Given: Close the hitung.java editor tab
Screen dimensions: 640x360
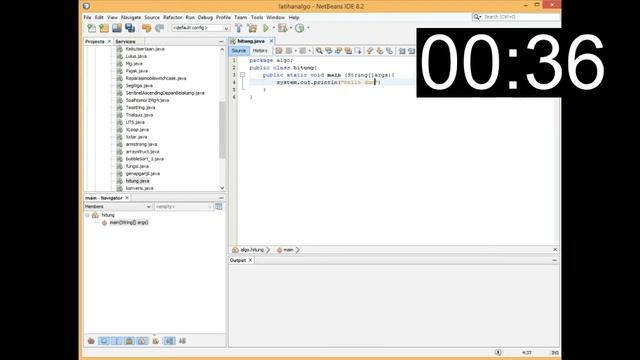Looking at the screenshot, I should pos(271,41).
